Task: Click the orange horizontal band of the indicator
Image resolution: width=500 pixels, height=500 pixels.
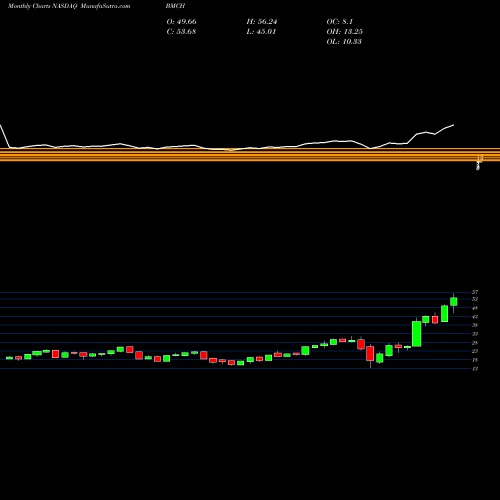Action: pyautogui.click(x=250, y=155)
